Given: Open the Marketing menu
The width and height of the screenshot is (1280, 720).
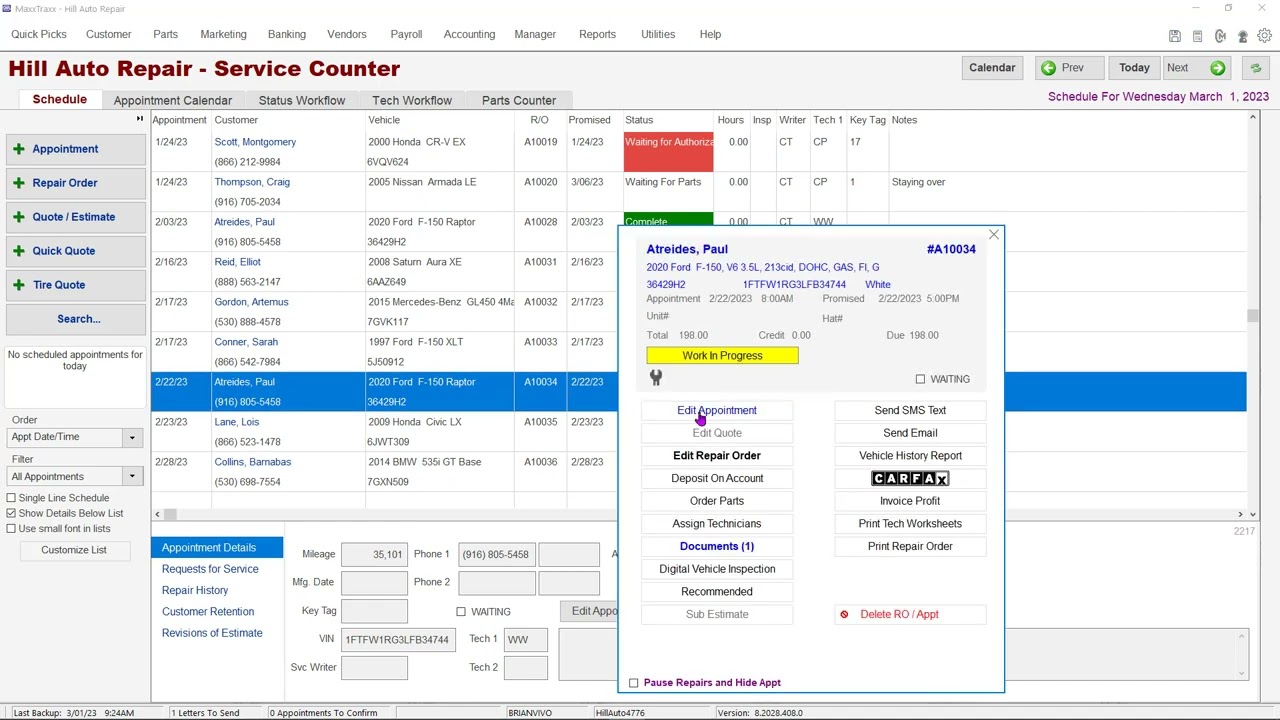Looking at the screenshot, I should (223, 34).
